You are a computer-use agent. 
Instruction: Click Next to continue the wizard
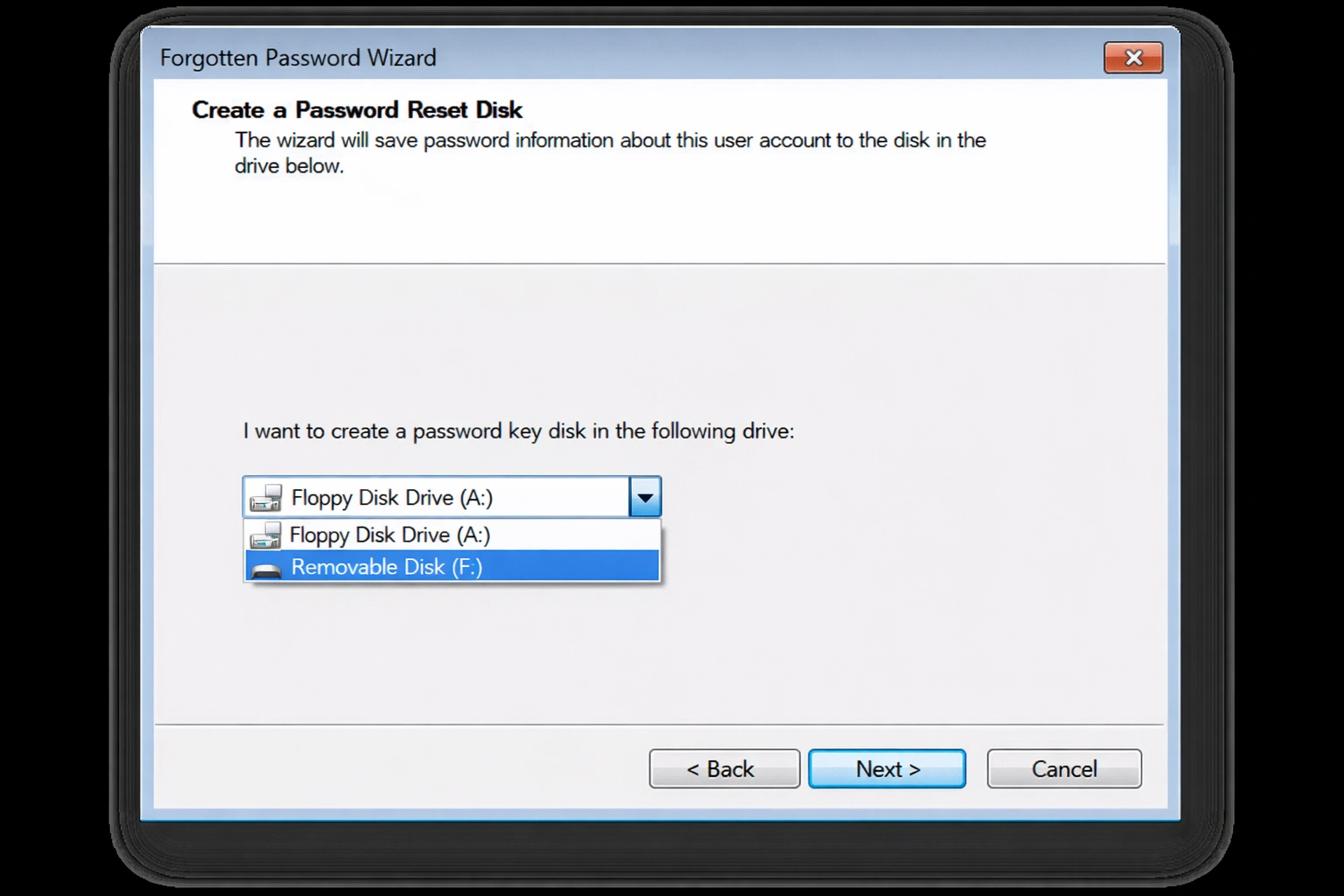tap(886, 768)
